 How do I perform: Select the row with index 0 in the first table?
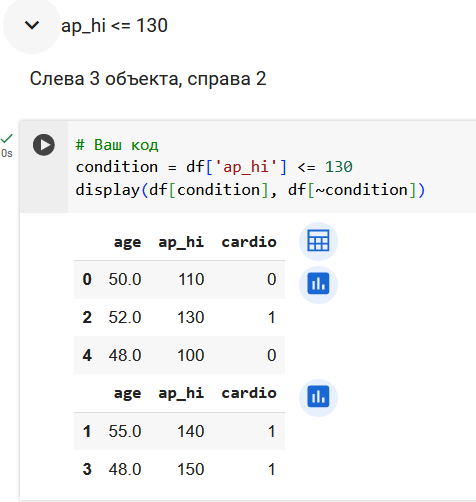click(179, 279)
